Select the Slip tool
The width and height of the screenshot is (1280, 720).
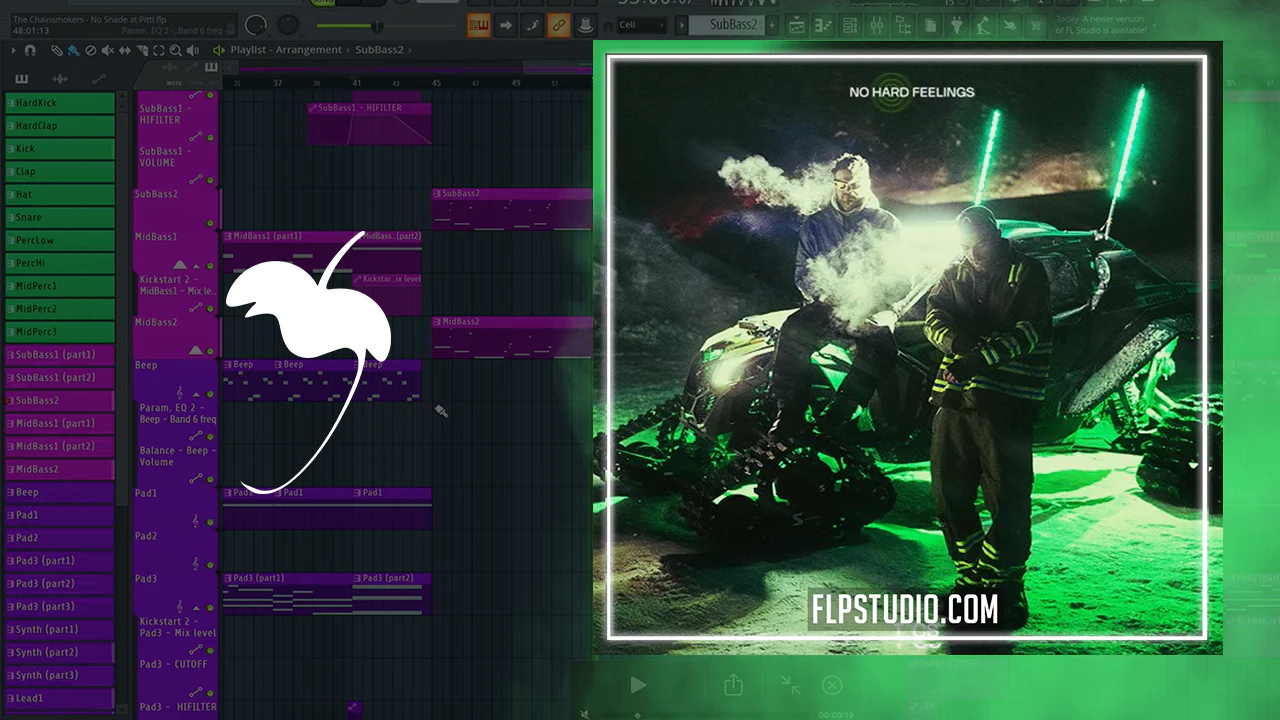(125, 50)
